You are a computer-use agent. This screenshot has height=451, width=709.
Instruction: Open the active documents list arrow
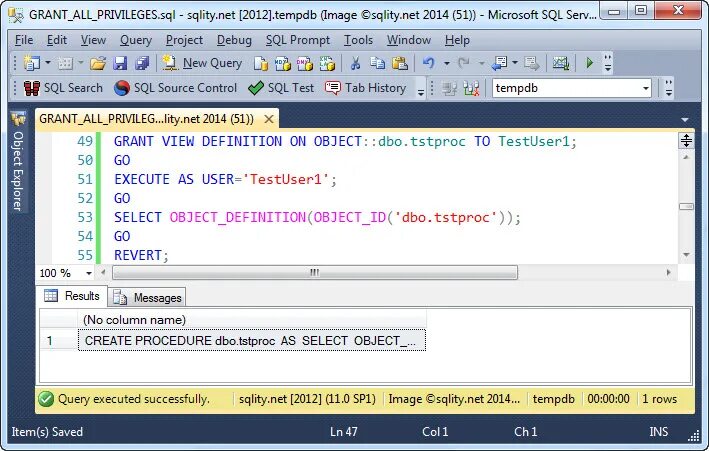(685, 120)
